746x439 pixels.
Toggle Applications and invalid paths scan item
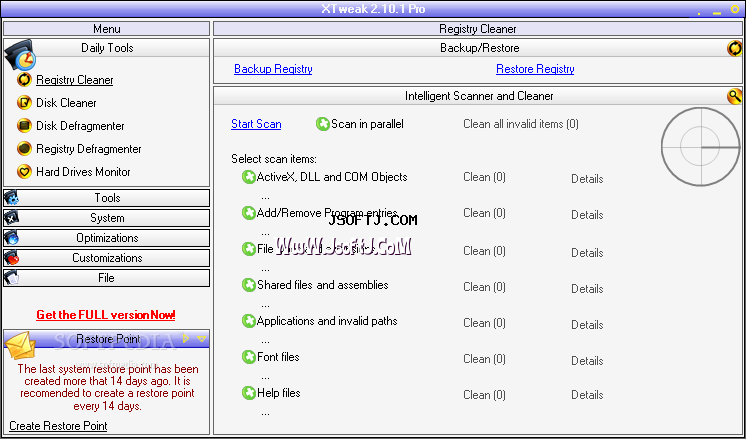click(x=249, y=321)
